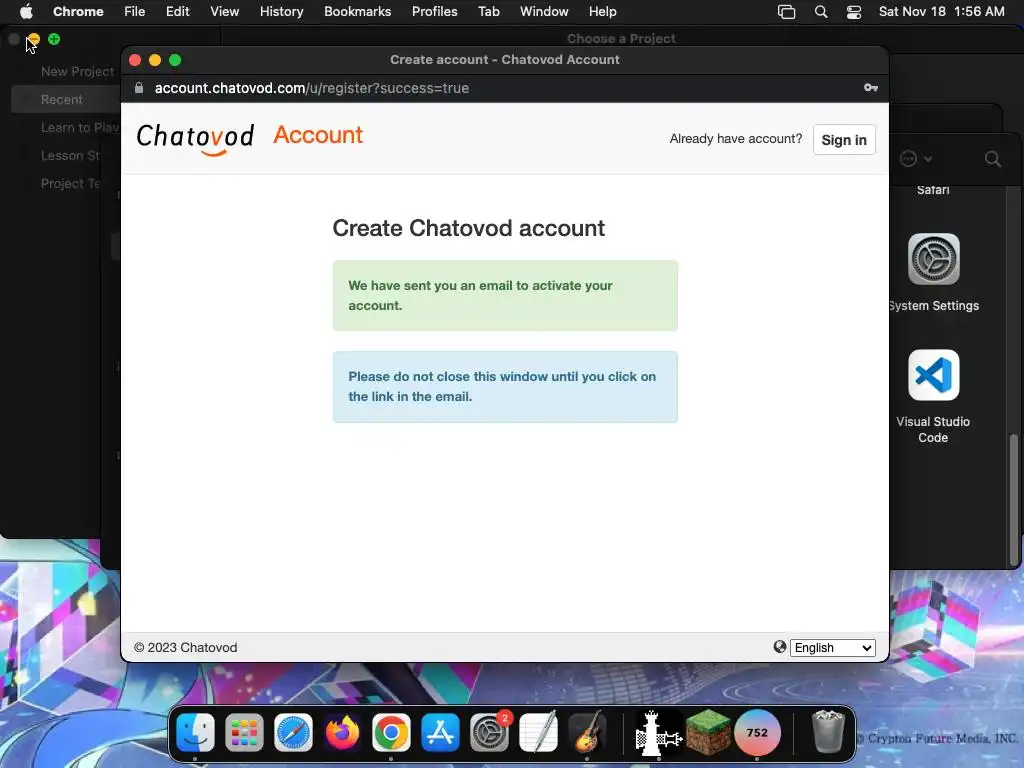1024x768 pixels.
Task: Click the Chatovod logo
Action: [x=195, y=138]
